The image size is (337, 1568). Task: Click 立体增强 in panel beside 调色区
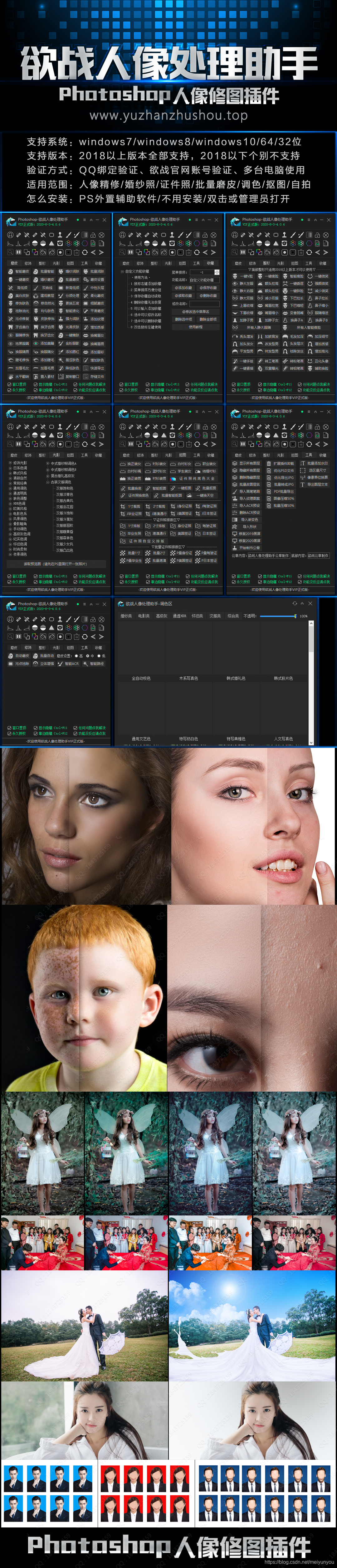point(44,664)
